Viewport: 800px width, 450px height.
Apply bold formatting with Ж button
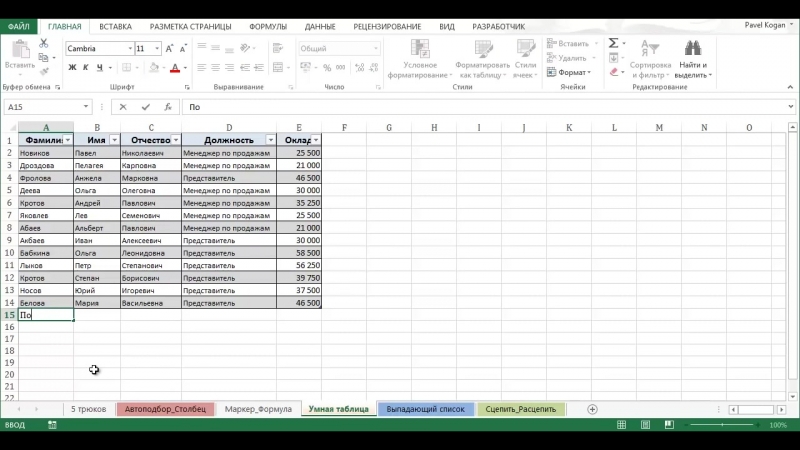pos(72,68)
